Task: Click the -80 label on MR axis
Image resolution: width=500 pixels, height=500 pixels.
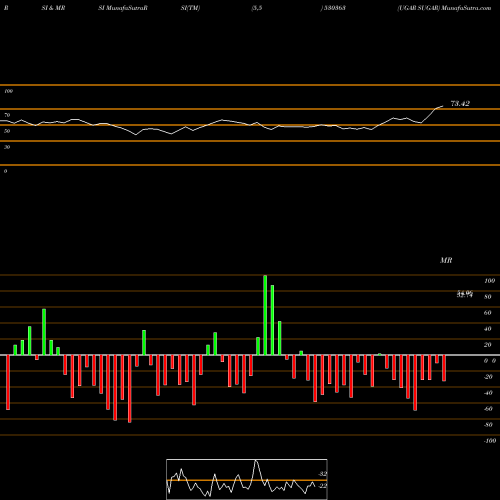Action: click(488, 425)
